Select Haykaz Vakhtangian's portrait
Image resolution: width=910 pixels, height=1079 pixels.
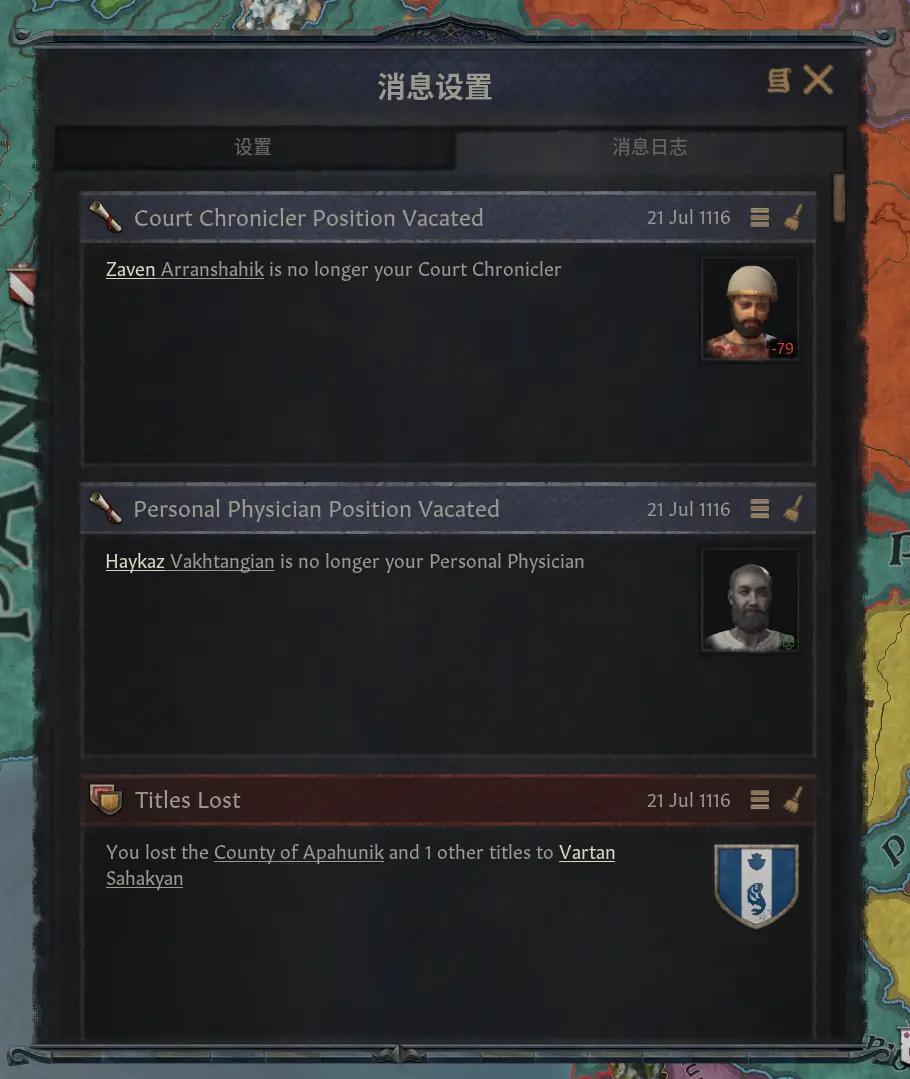click(x=750, y=600)
